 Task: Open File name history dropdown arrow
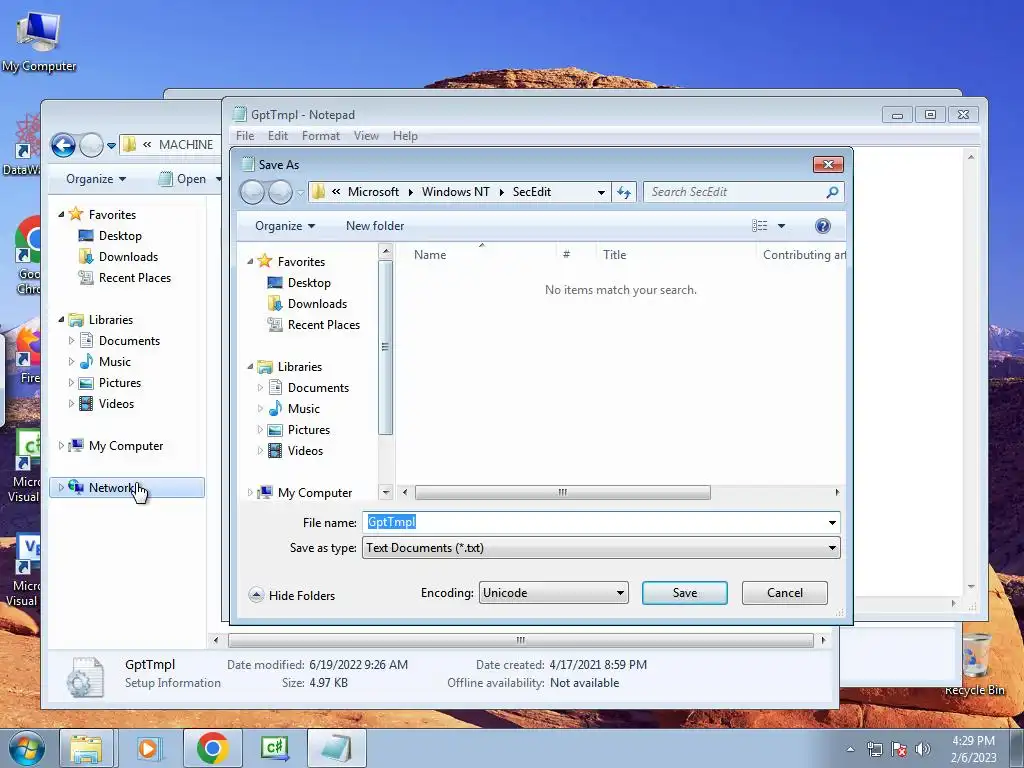pyautogui.click(x=832, y=522)
